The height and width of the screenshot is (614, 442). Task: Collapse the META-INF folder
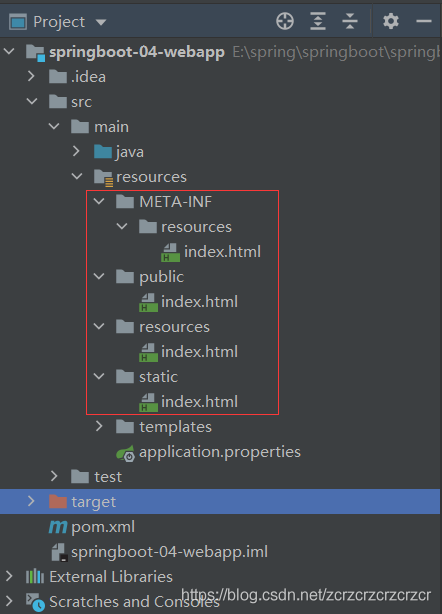99,202
